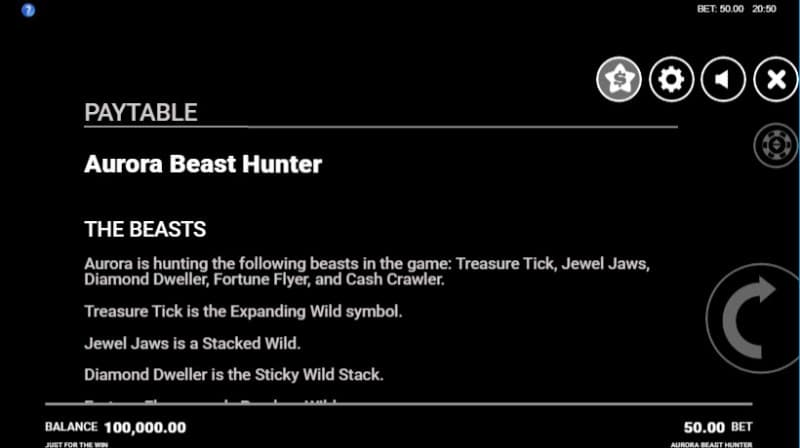Click the BET: 50.00 indicator at top
The height and width of the screenshot is (448, 800).
pyautogui.click(x=718, y=8)
